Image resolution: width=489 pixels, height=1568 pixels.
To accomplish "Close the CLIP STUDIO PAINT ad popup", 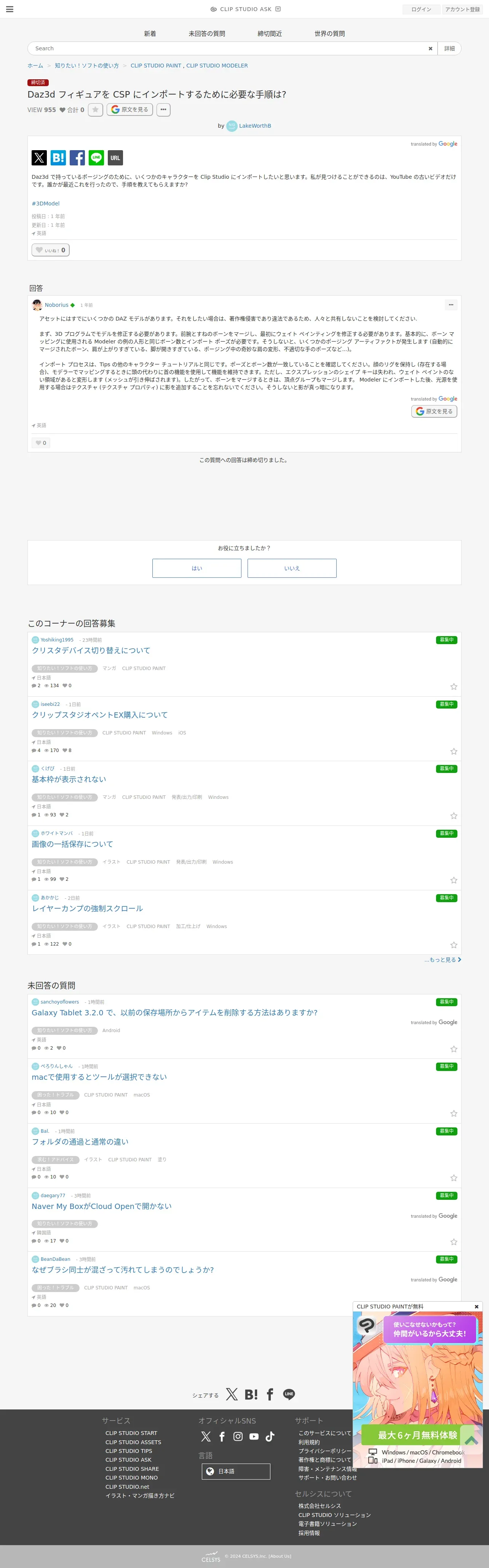I will pyautogui.click(x=476, y=1307).
